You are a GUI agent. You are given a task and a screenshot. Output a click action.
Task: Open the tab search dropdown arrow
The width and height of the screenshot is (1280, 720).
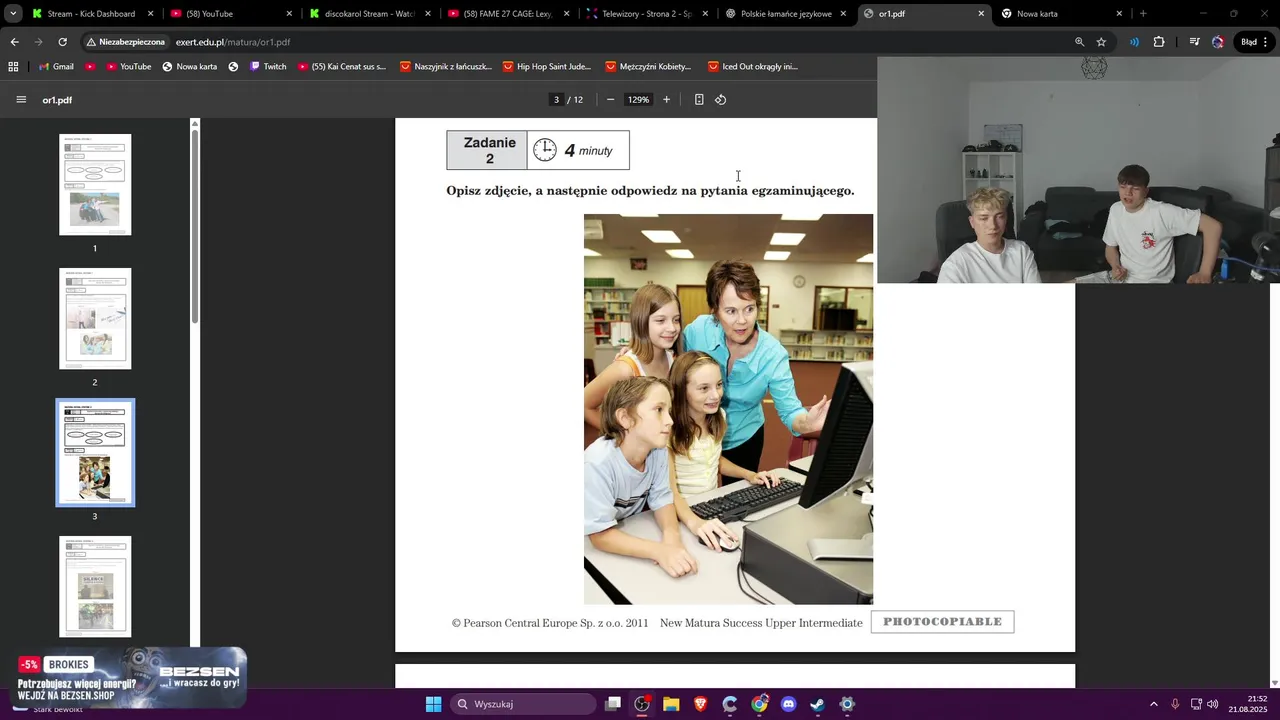13,14
